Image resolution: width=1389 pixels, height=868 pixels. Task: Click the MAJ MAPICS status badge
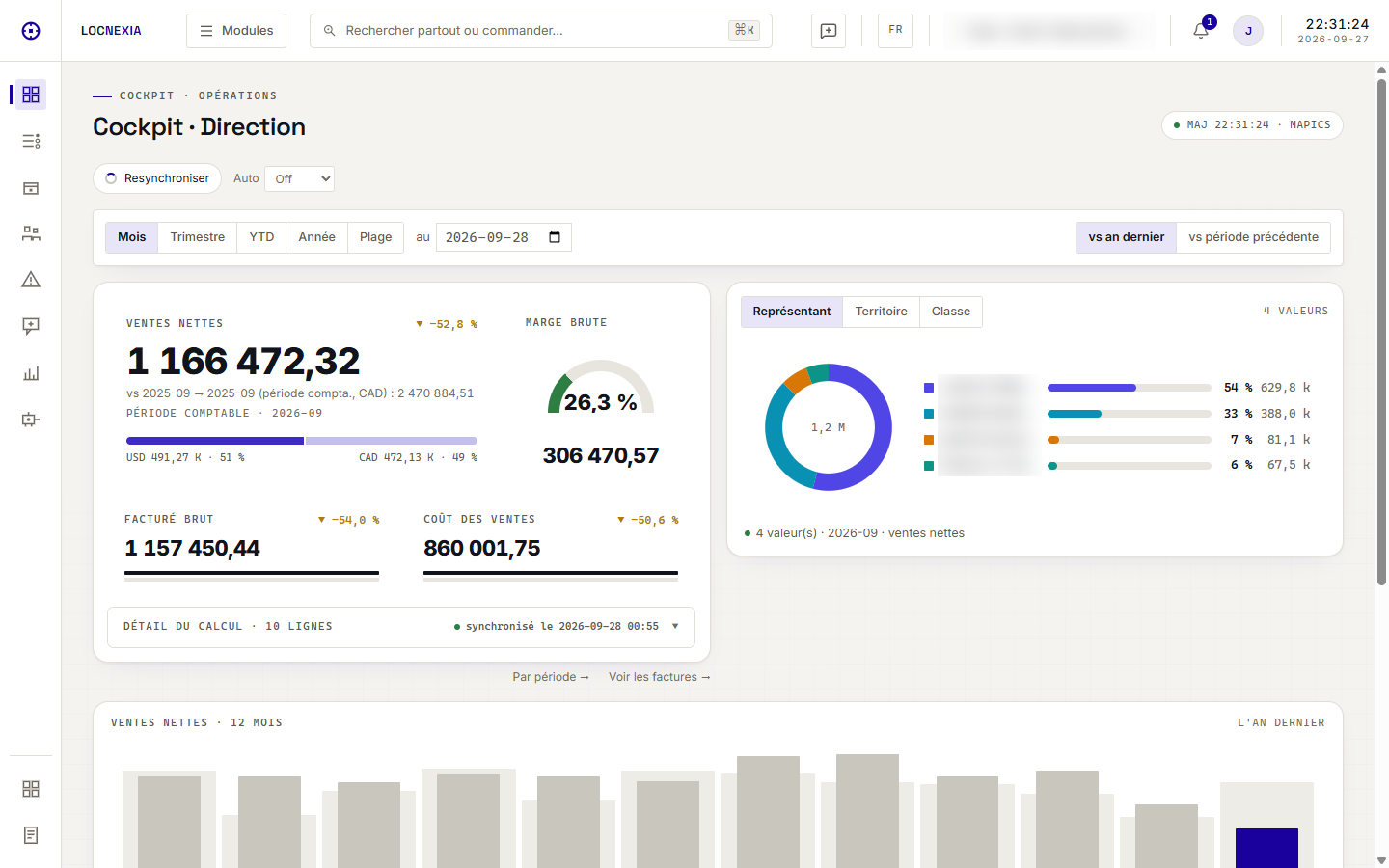[x=1252, y=125]
